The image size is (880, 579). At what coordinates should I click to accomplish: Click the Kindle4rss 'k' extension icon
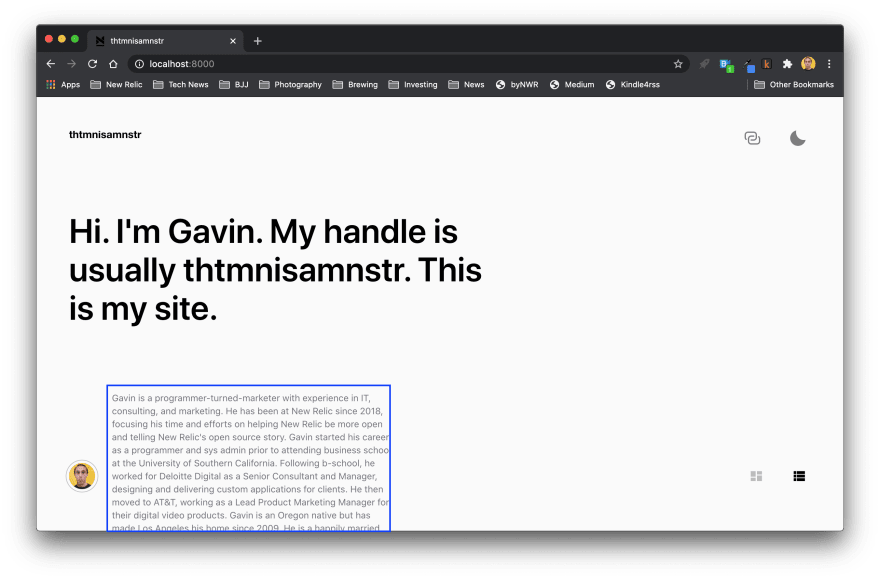coord(767,63)
